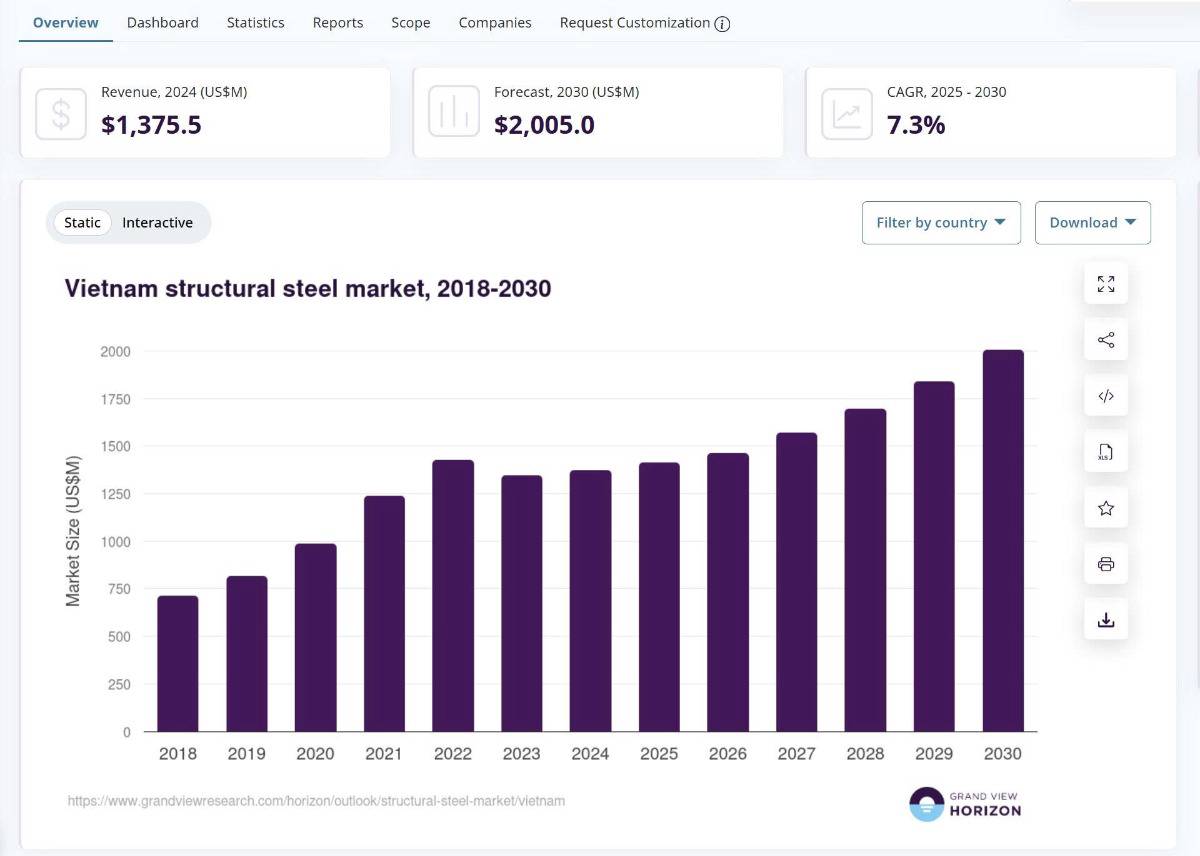Open the Statistics tab

[255, 22]
